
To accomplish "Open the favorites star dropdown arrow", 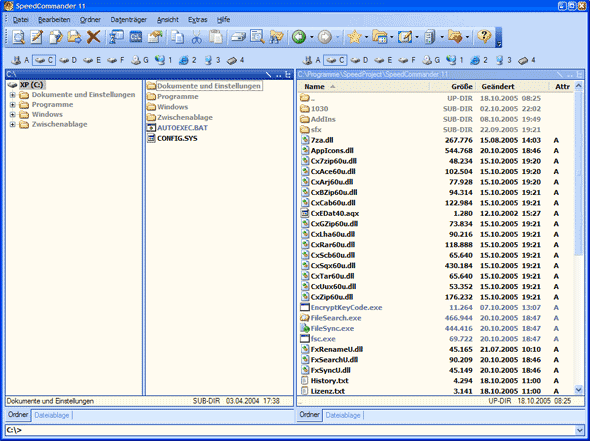I will pos(366,37).
